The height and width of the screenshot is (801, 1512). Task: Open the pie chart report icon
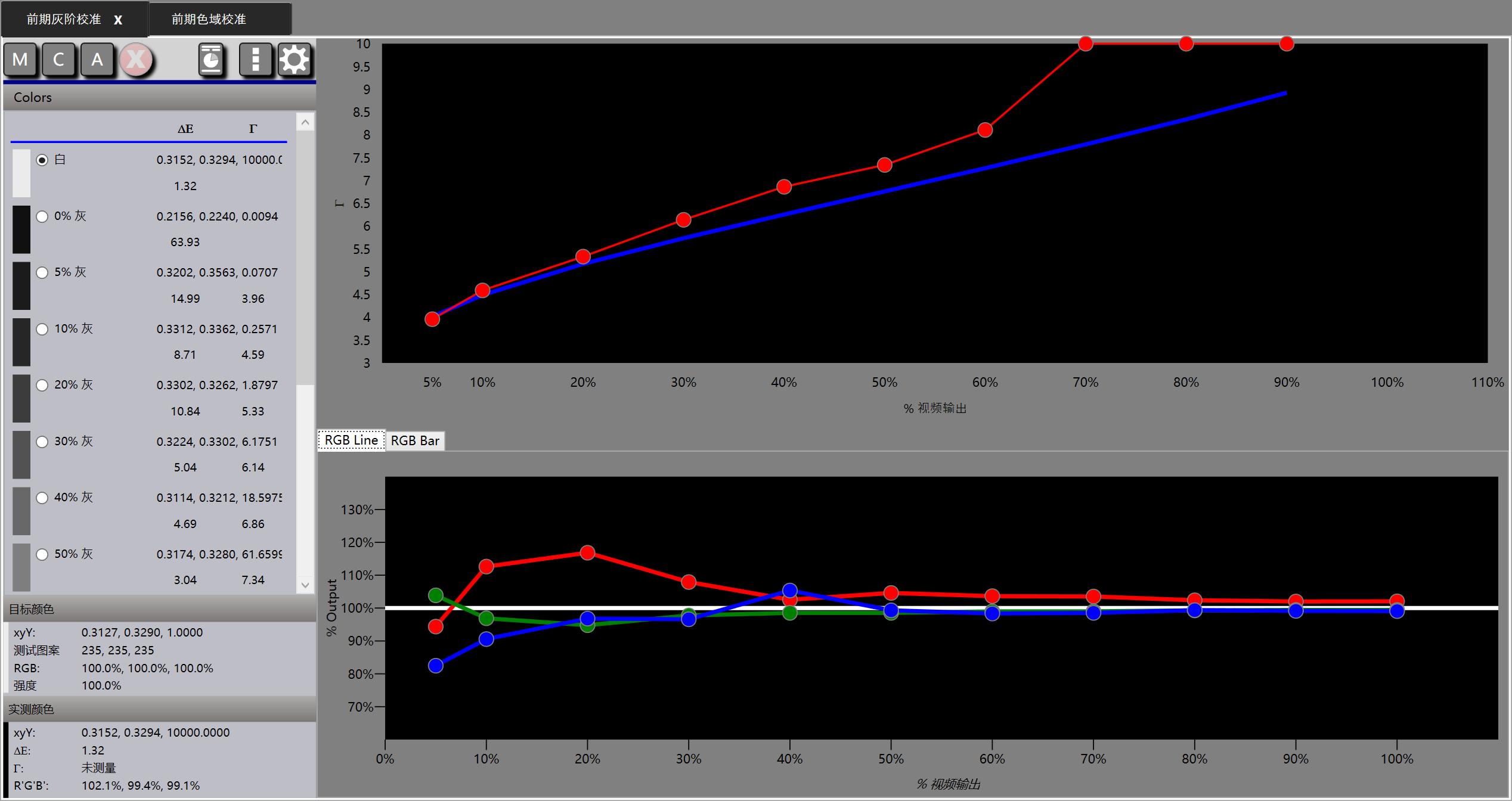pos(211,60)
